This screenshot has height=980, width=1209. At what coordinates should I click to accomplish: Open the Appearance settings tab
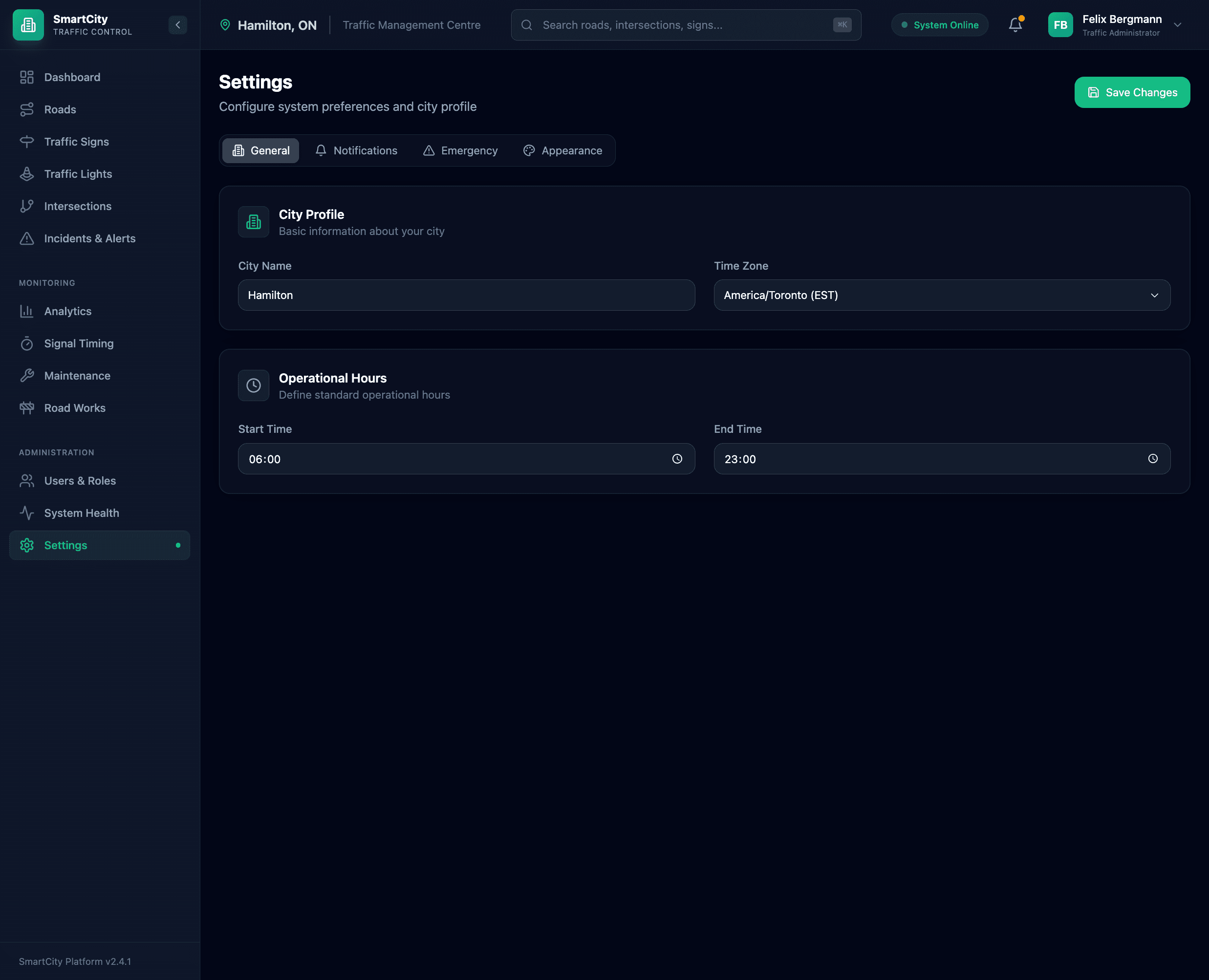click(562, 151)
